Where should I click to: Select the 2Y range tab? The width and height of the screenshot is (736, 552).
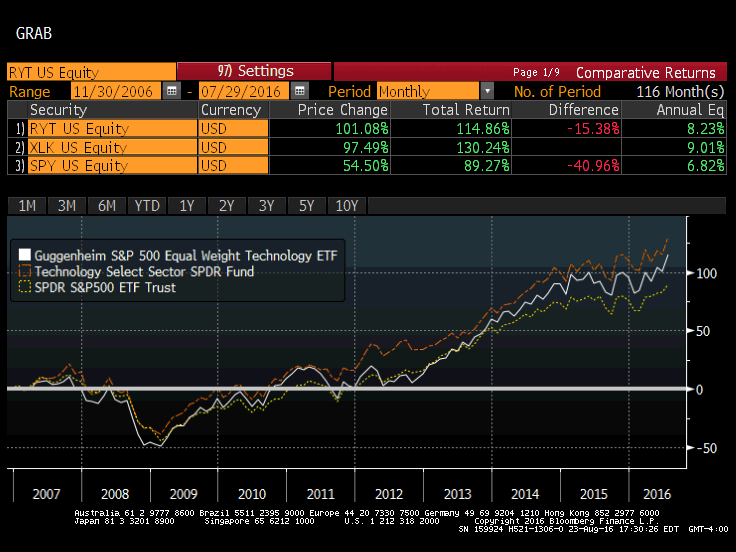point(227,206)
